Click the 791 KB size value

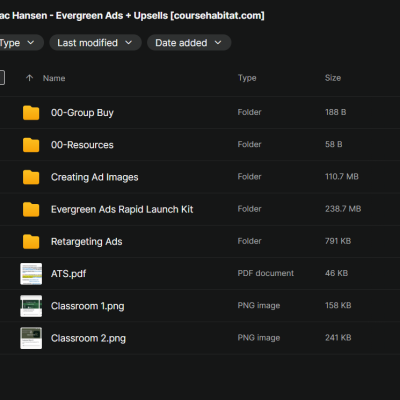338,241
